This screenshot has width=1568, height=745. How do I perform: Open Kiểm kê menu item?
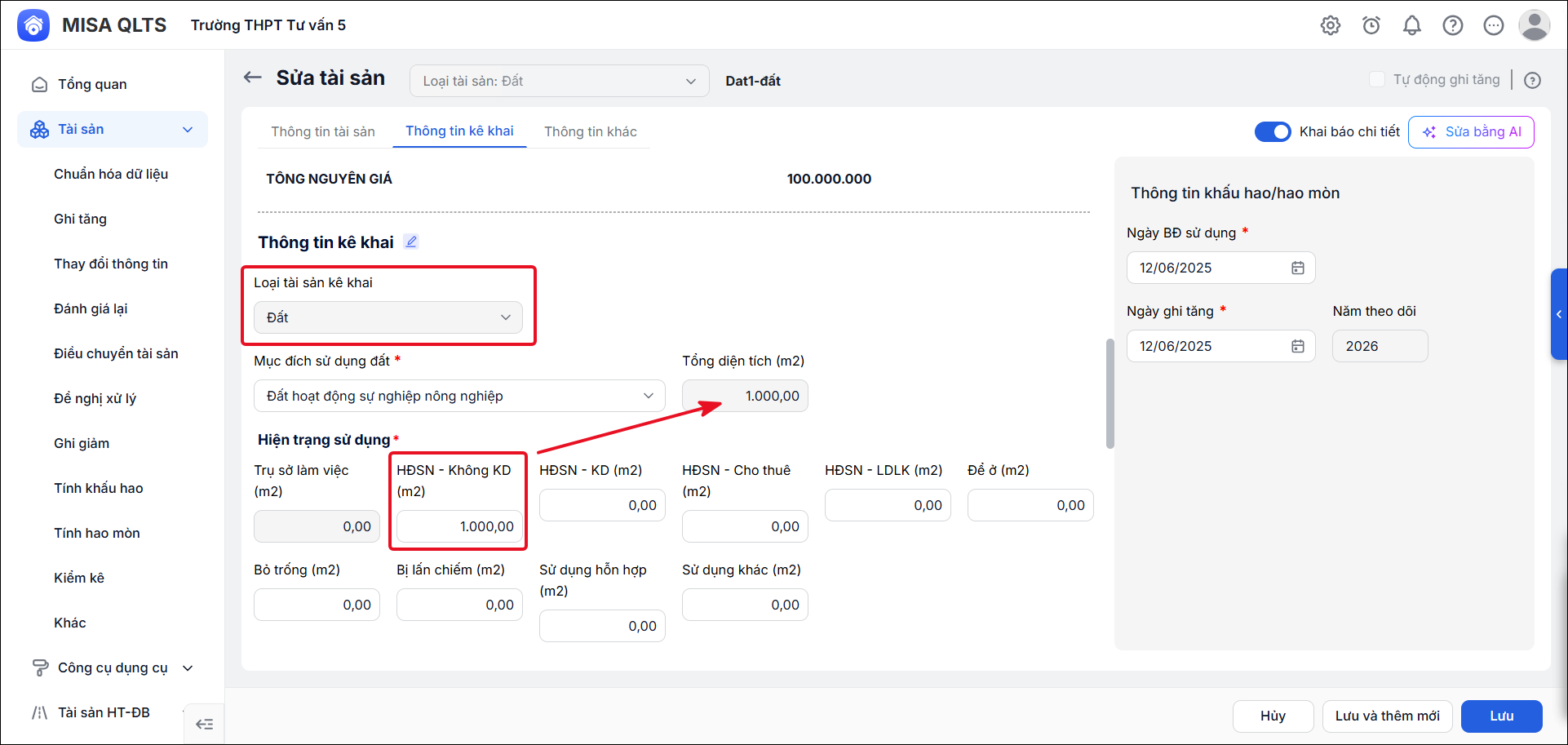[79, 578]
